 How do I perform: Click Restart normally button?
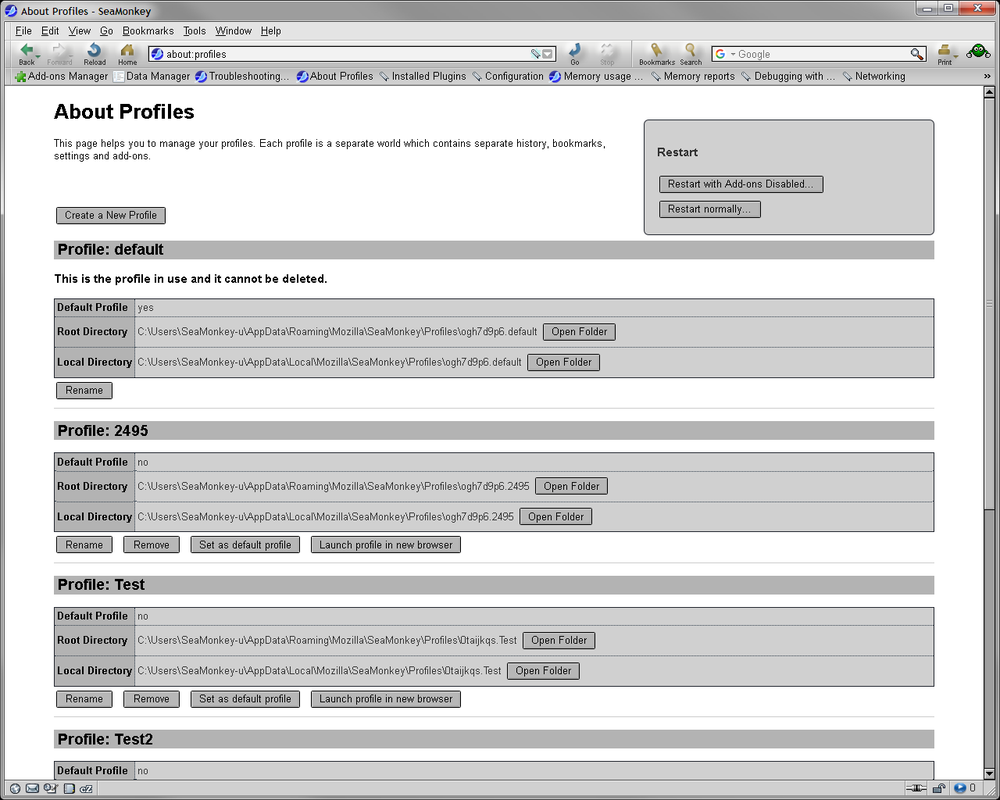pos(709,209)
